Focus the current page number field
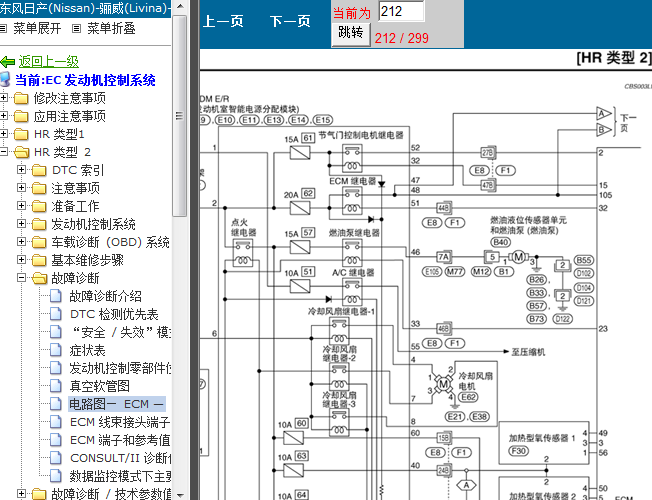 click(401, 11)
